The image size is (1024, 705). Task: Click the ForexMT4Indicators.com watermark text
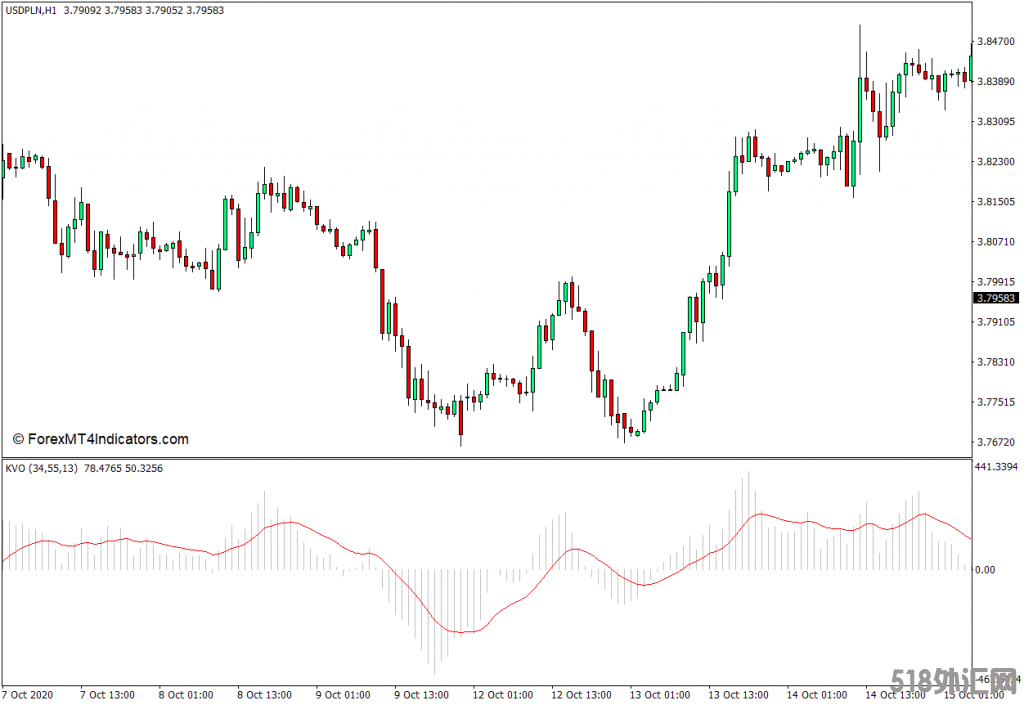[x=100, y=439]
